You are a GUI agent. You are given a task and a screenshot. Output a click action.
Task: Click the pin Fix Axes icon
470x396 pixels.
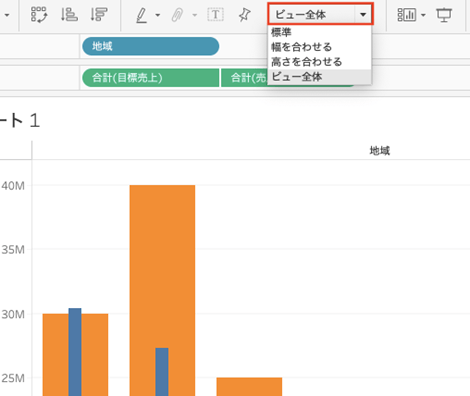pos(245,15)
